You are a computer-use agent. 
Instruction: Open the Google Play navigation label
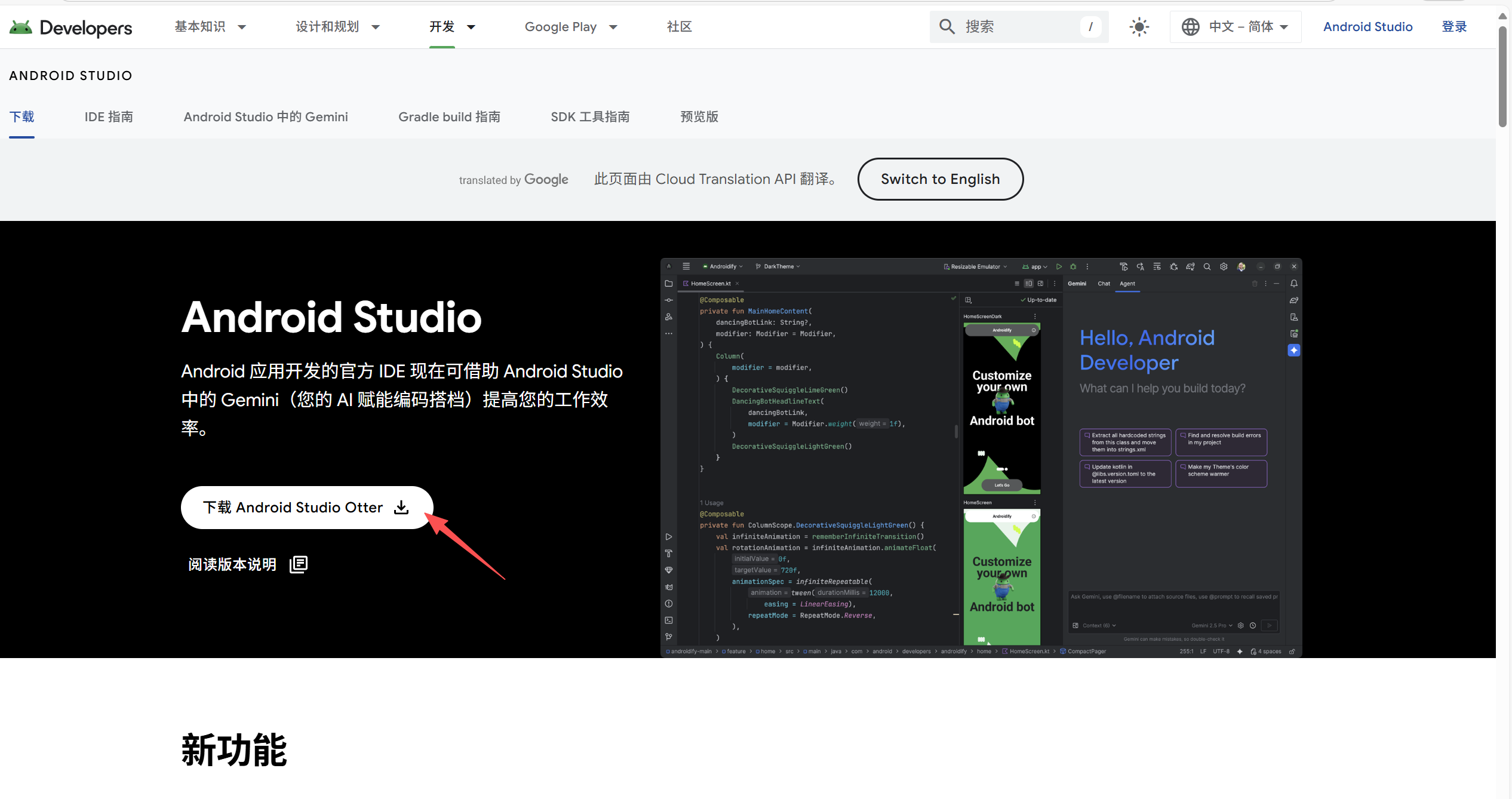click(x=561, y=27)
